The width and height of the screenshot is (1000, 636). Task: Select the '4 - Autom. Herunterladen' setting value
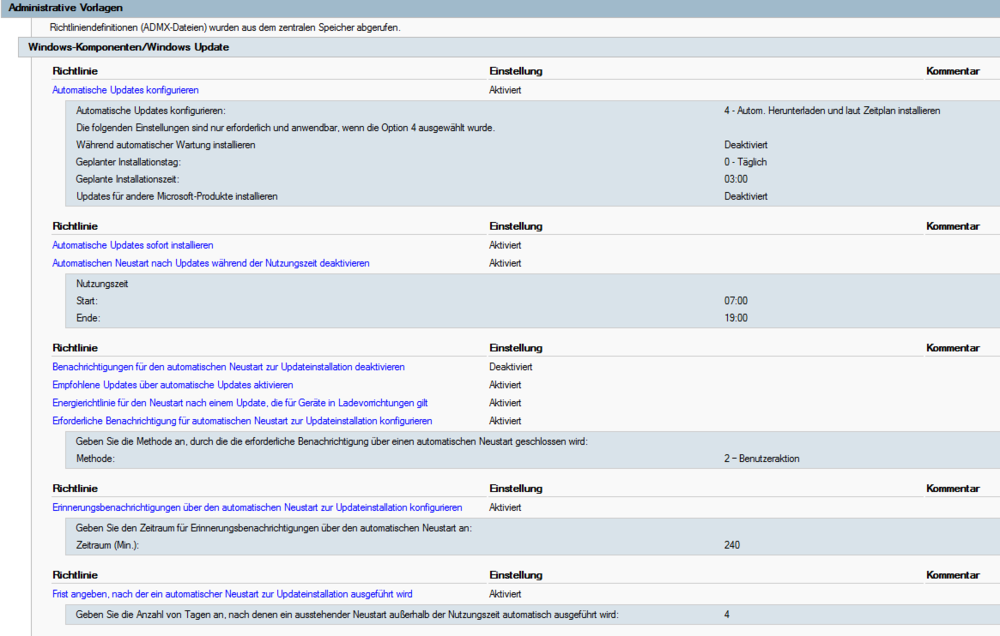(831, 110)
